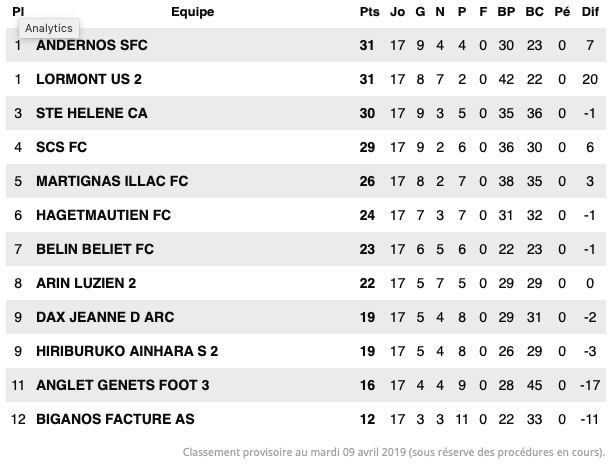
Task: Click the Analytics tooltip label
Action: [x=49, y=28]
